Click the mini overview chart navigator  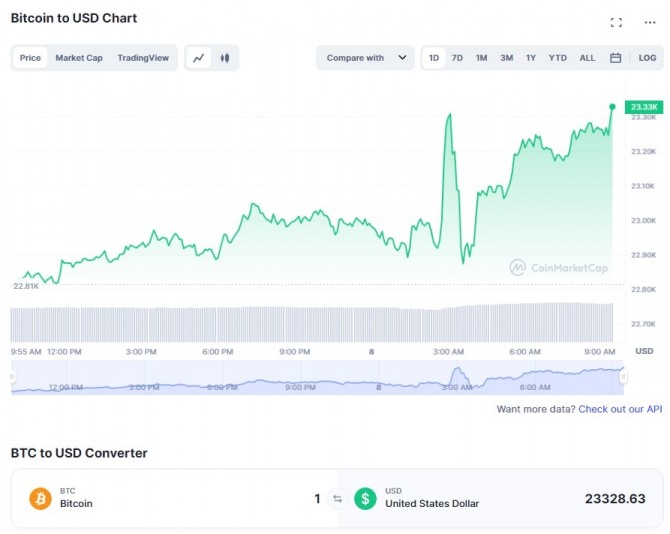pos(317,378)
